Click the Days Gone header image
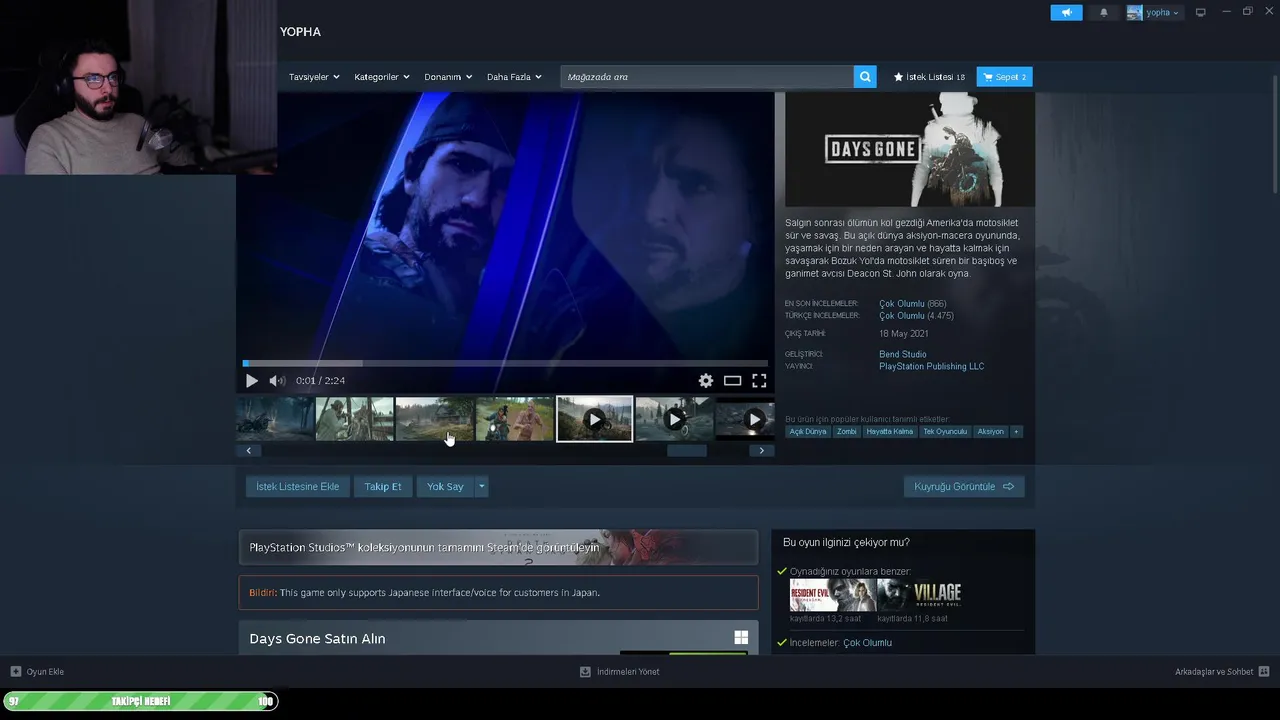Screen dimensions: 1280x720 click(x=910, y=150)
